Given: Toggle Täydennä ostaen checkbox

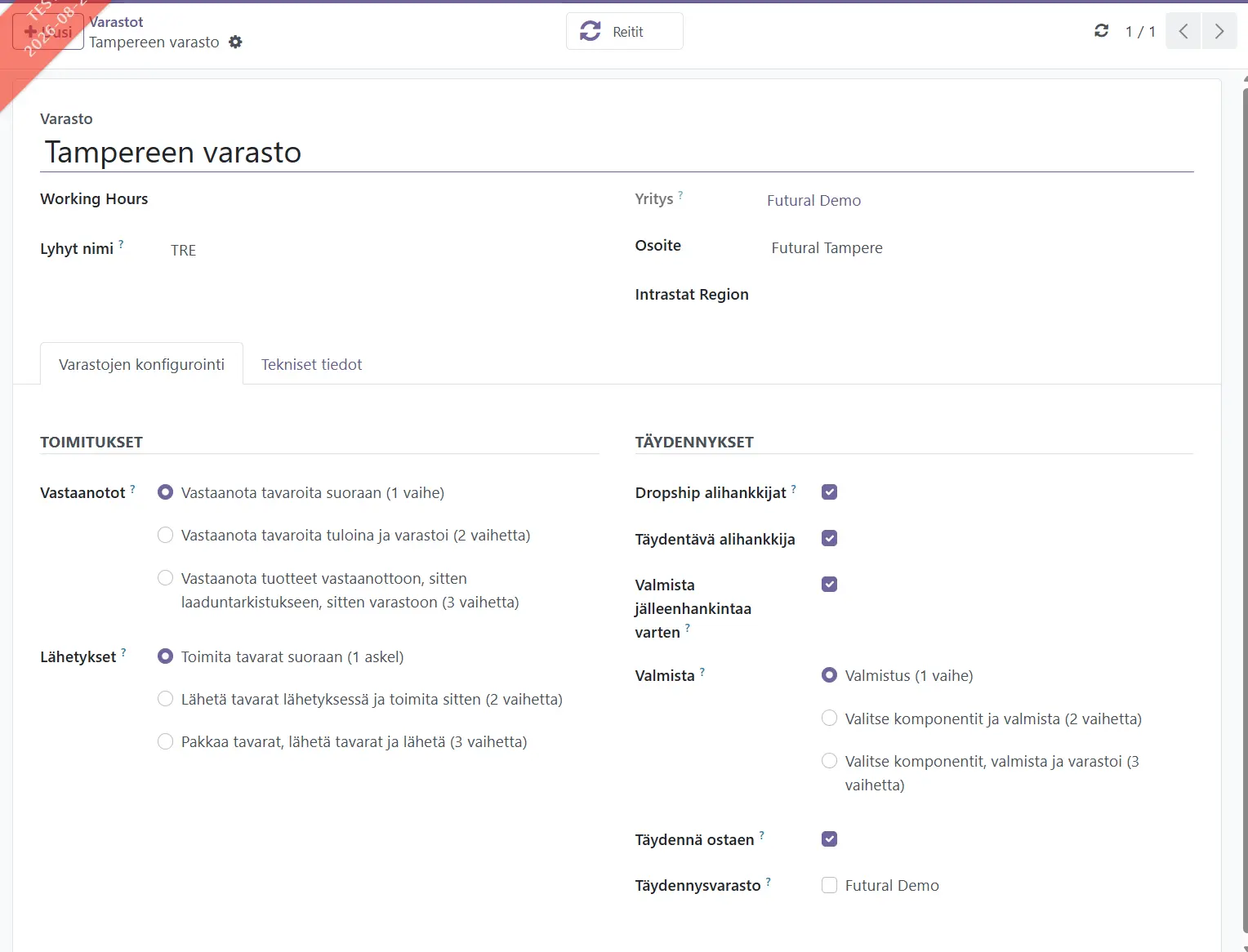Looking at the screenshot, I should coord(829,839).
